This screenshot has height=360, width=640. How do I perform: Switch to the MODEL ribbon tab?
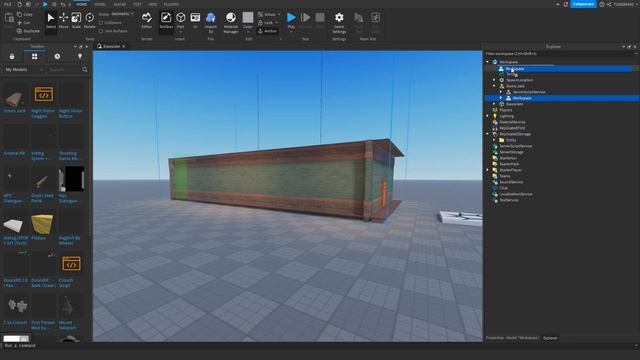[x=100, y=4]
